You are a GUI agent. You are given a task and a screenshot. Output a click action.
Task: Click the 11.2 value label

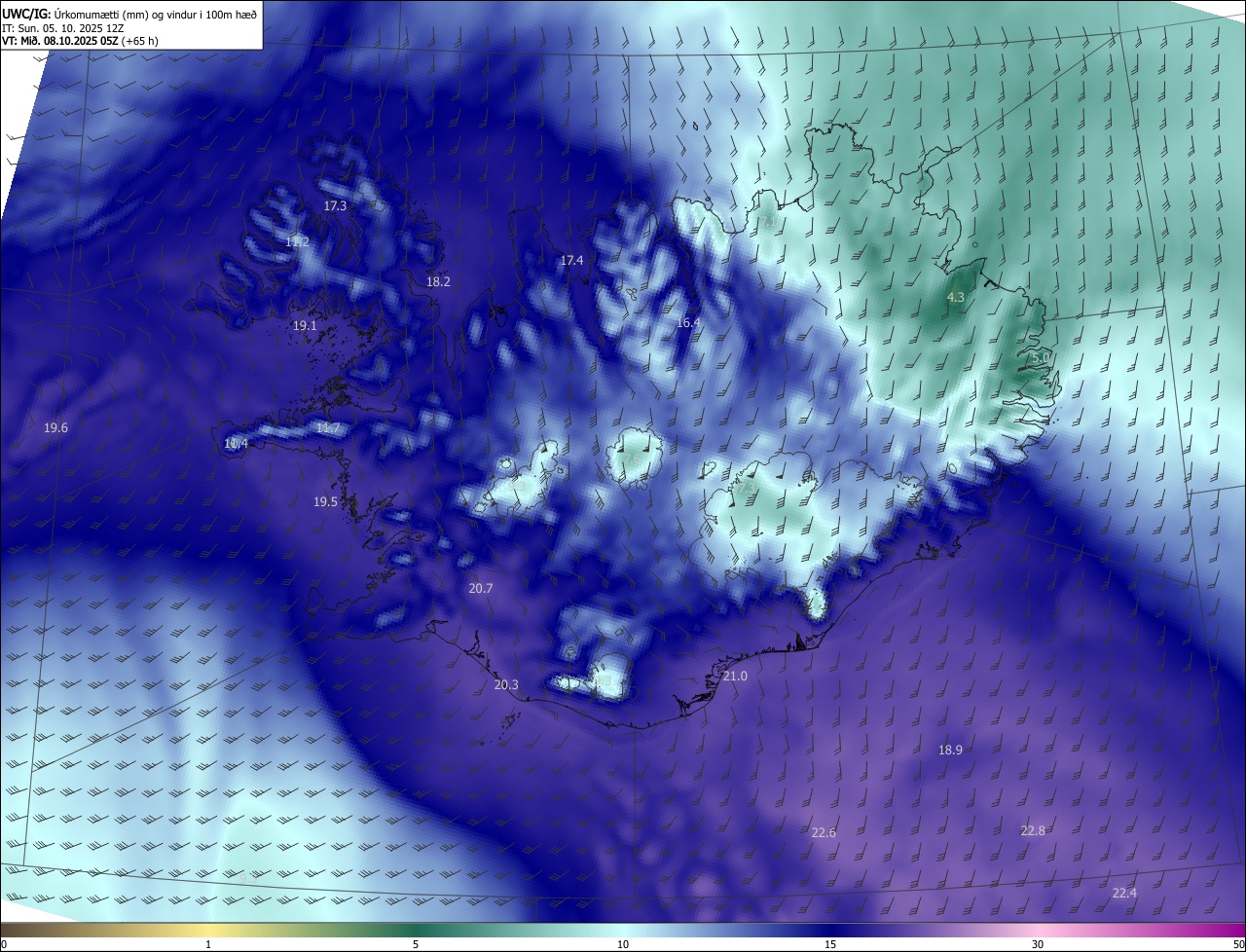[298, 242]
